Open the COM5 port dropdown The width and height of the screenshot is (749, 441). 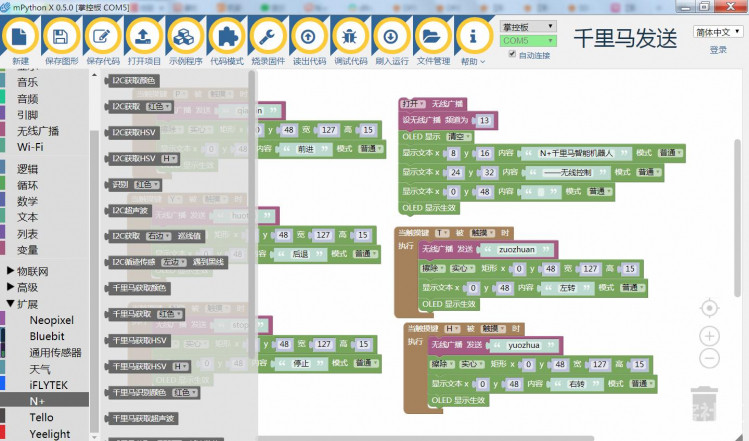528,41
